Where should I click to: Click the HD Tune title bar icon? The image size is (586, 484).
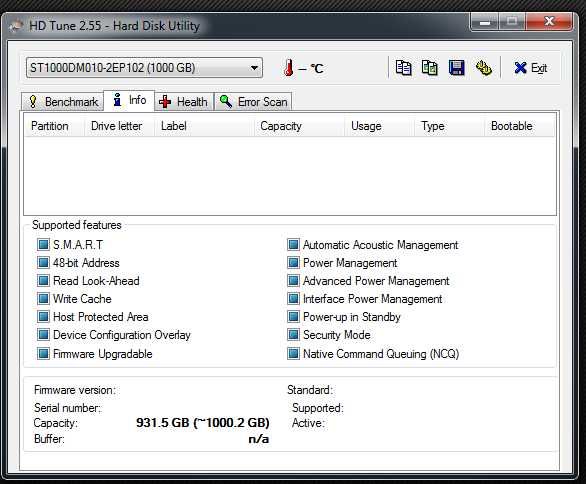[x=16, y=25]
